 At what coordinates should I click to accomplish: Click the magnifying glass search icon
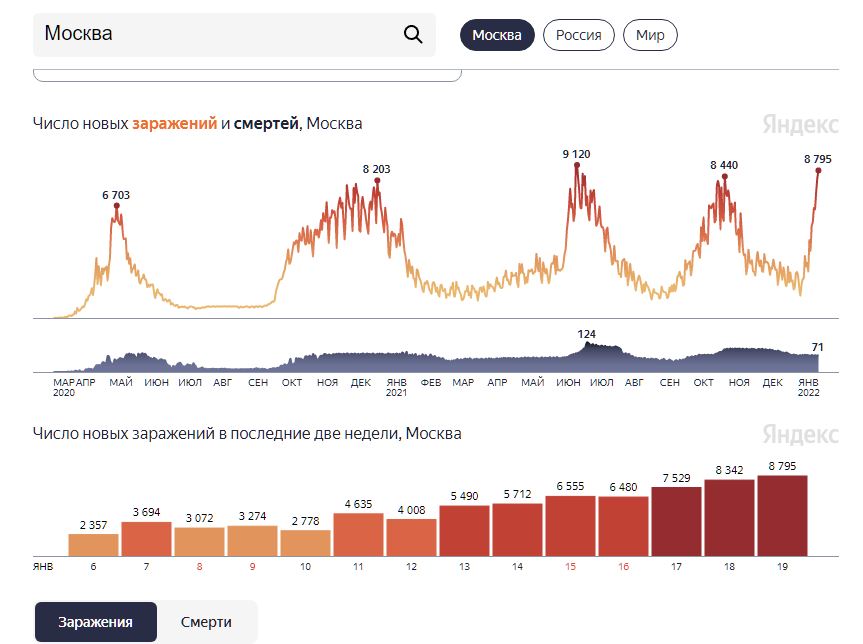(x=413, y=35)
